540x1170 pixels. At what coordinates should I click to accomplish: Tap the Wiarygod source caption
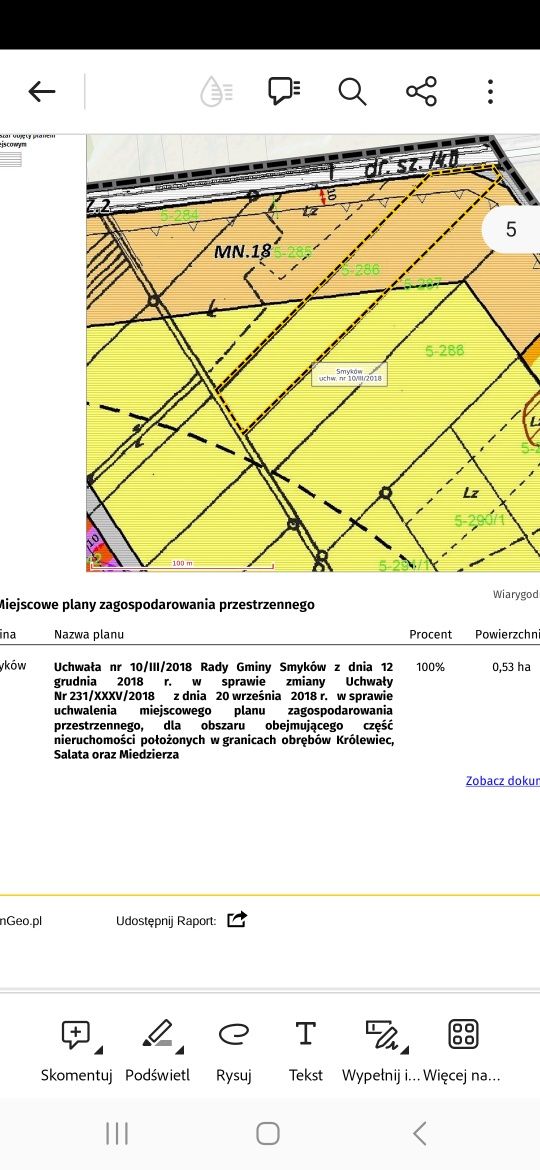click(x=516, y=594)
